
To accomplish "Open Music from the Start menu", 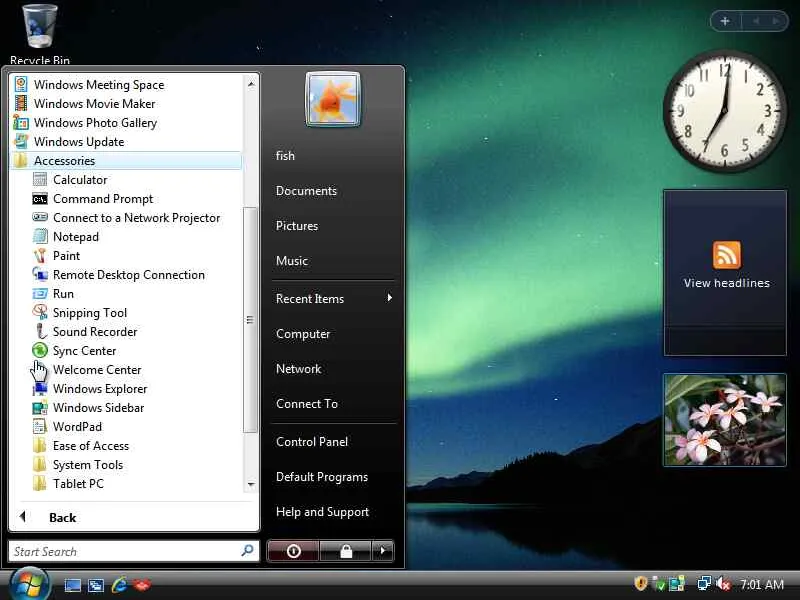I will pos(292,261).
